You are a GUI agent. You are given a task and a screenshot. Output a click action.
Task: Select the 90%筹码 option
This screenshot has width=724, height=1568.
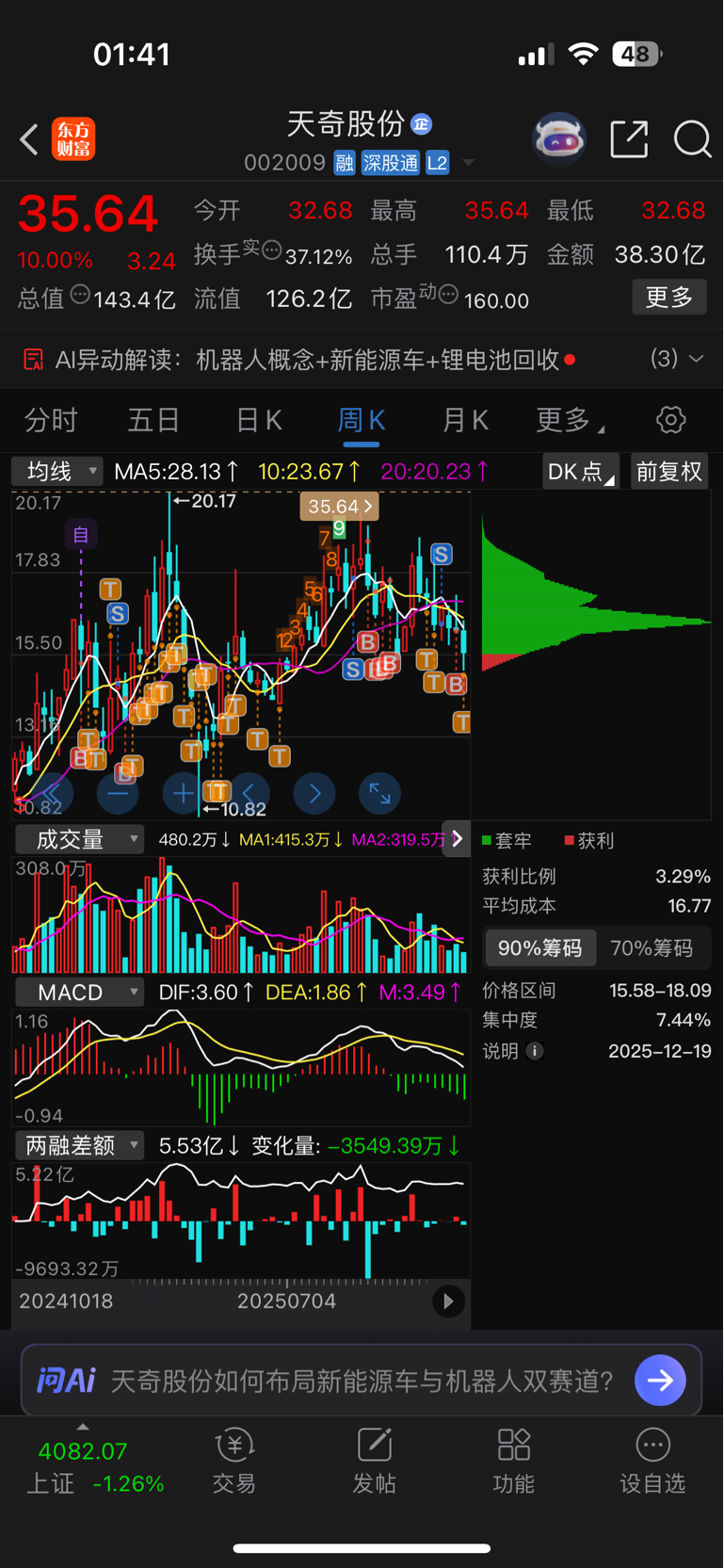540,947
